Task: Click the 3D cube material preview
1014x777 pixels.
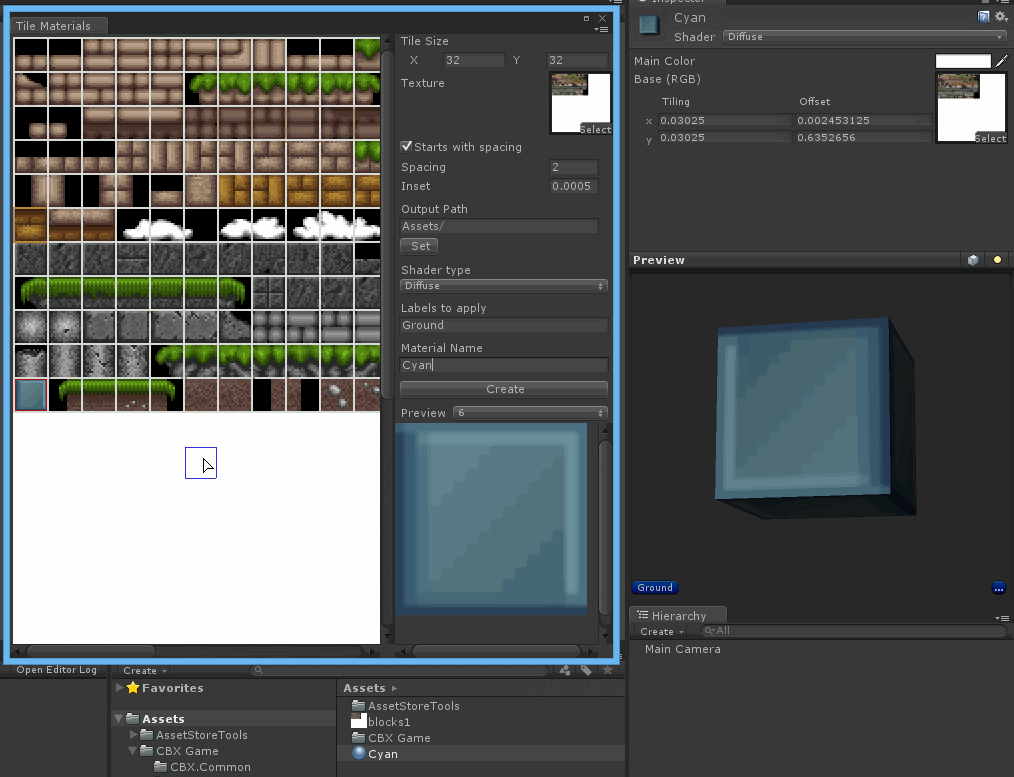Action: click(816, 419)
